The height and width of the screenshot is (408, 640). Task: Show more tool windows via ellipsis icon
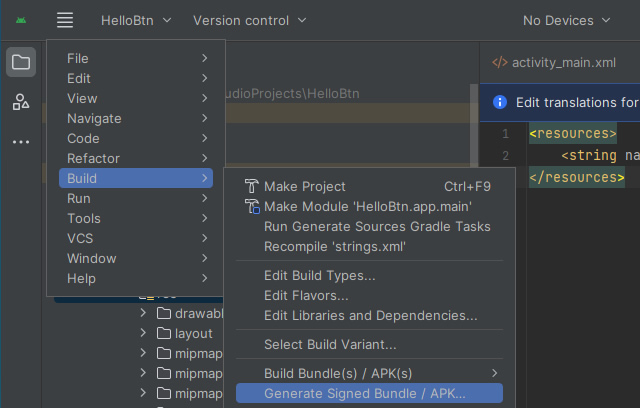point(21,142)
